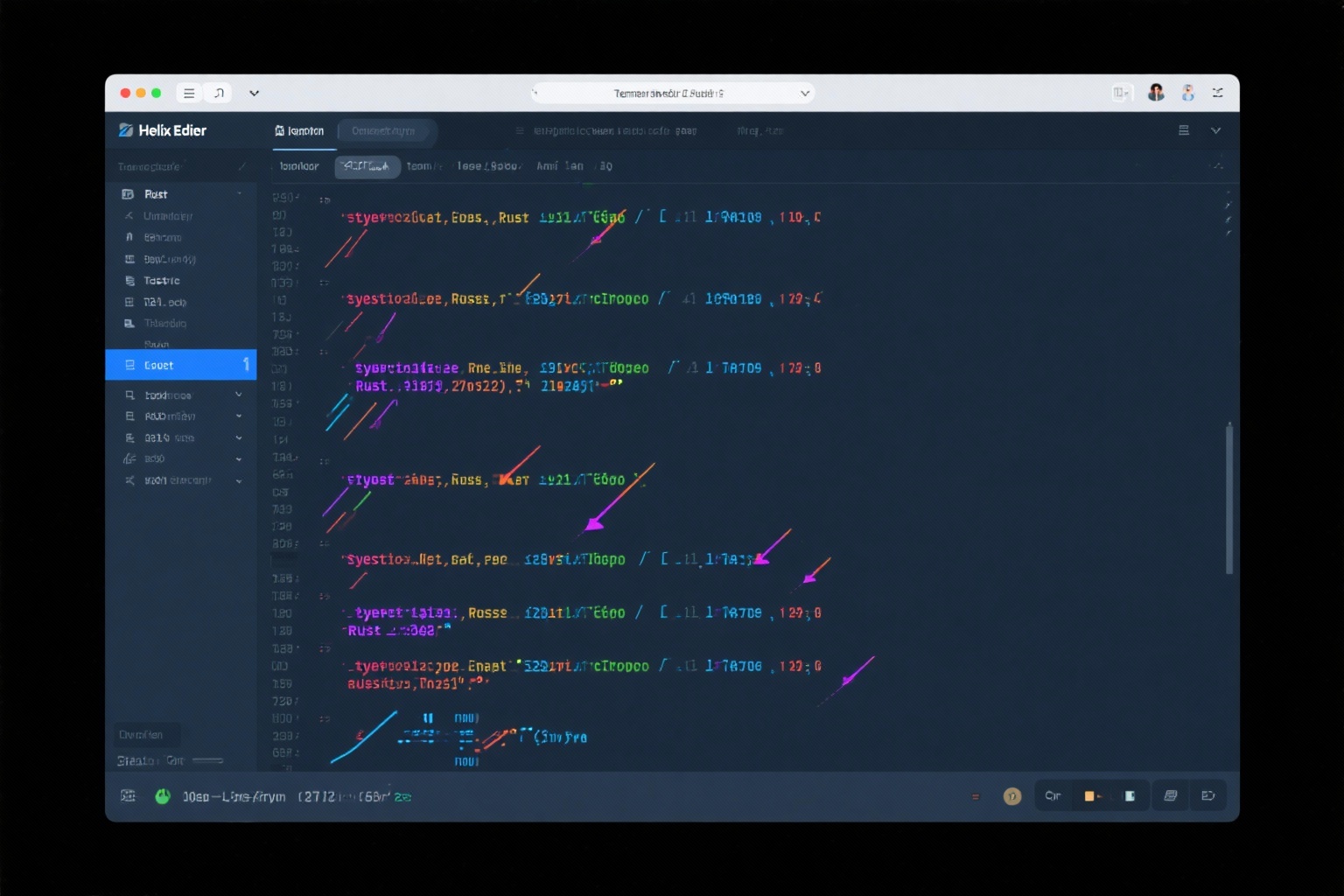The width and height of the screenshot is (1344, 896).
Task: Click the green status circle in status bar
Action: point(163,796)
